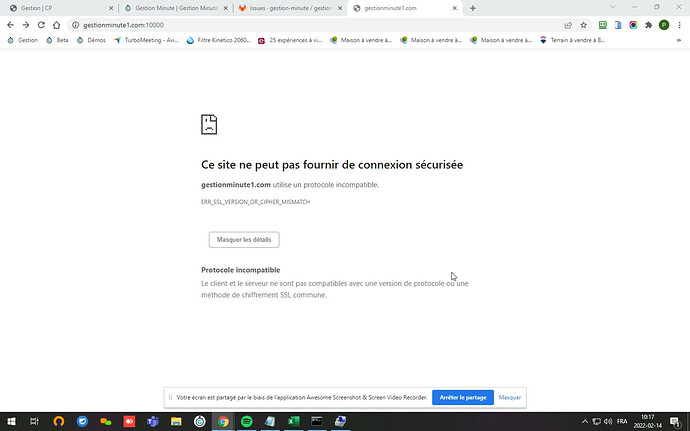Open Spotify from the taskbar
The width and height of the screenshot is (690, 431).
pos(245,421)
